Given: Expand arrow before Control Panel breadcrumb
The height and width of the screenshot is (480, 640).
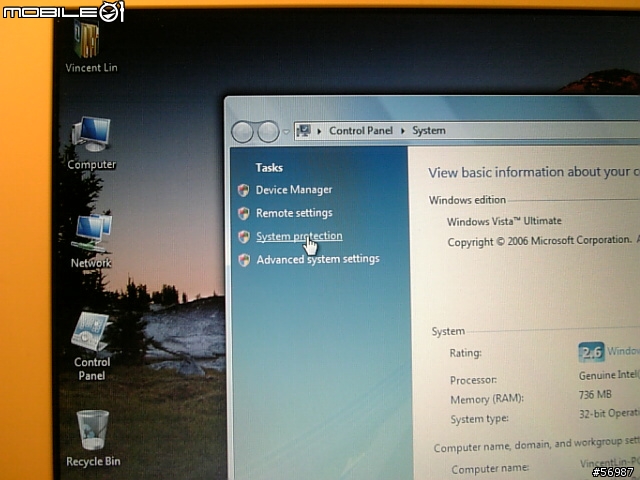Looking at the screenshot, I should point(319,131).
